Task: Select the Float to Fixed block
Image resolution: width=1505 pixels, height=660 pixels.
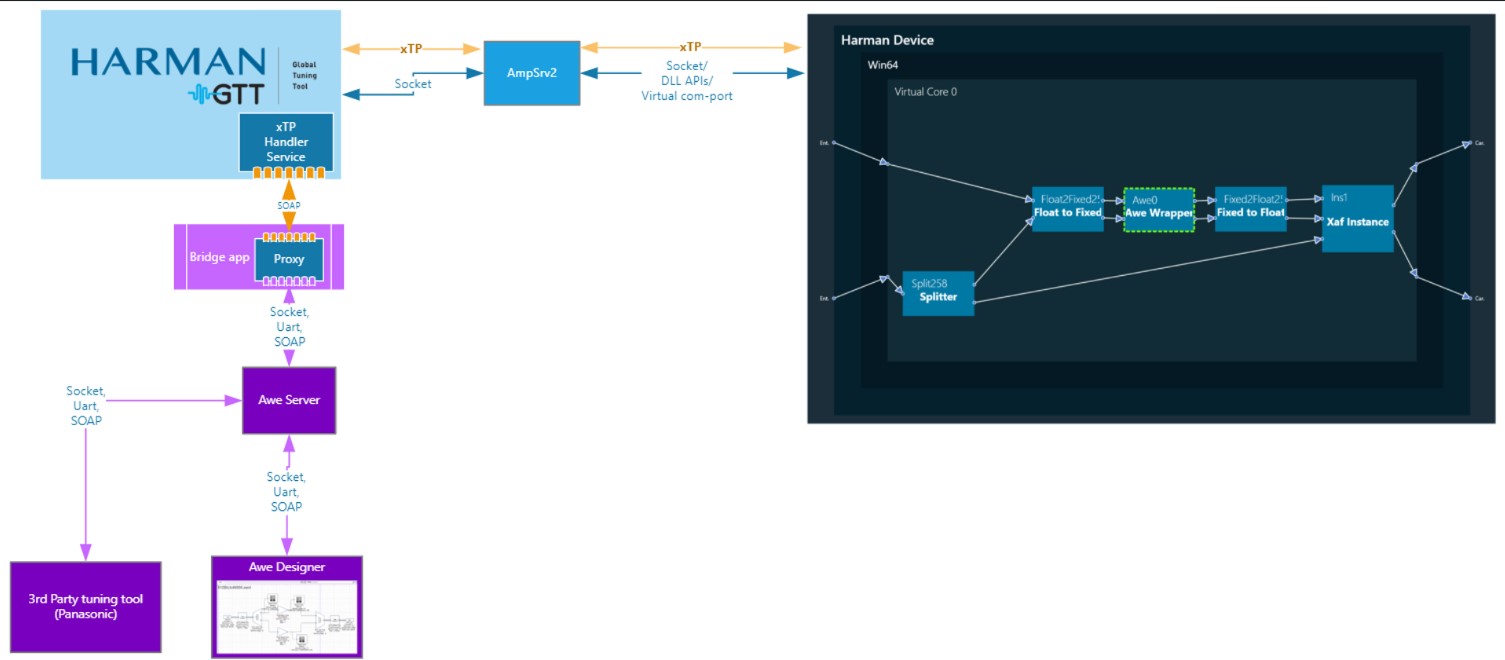Action: coord(1067,209)
